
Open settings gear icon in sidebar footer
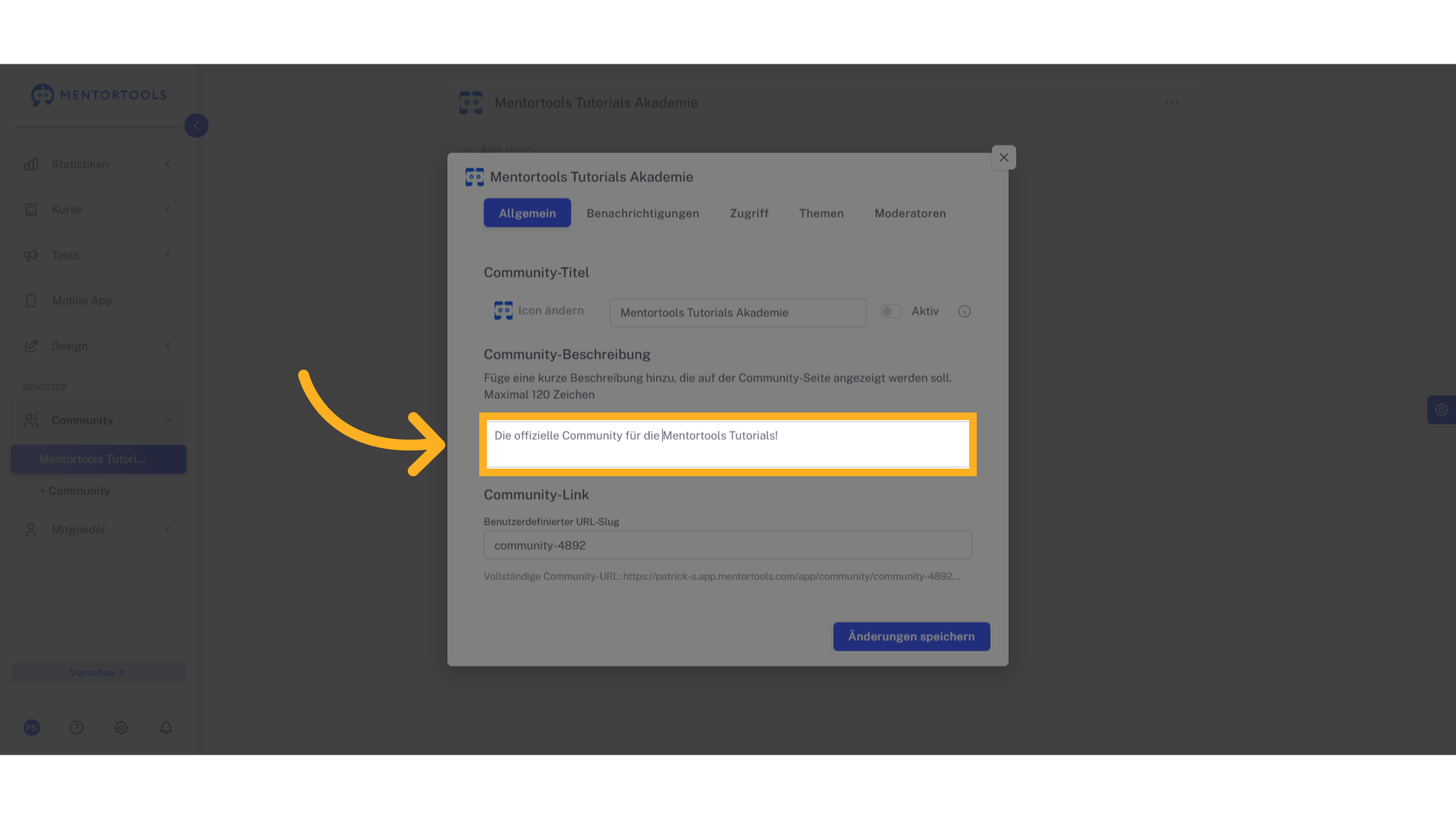tap(121, 728)
